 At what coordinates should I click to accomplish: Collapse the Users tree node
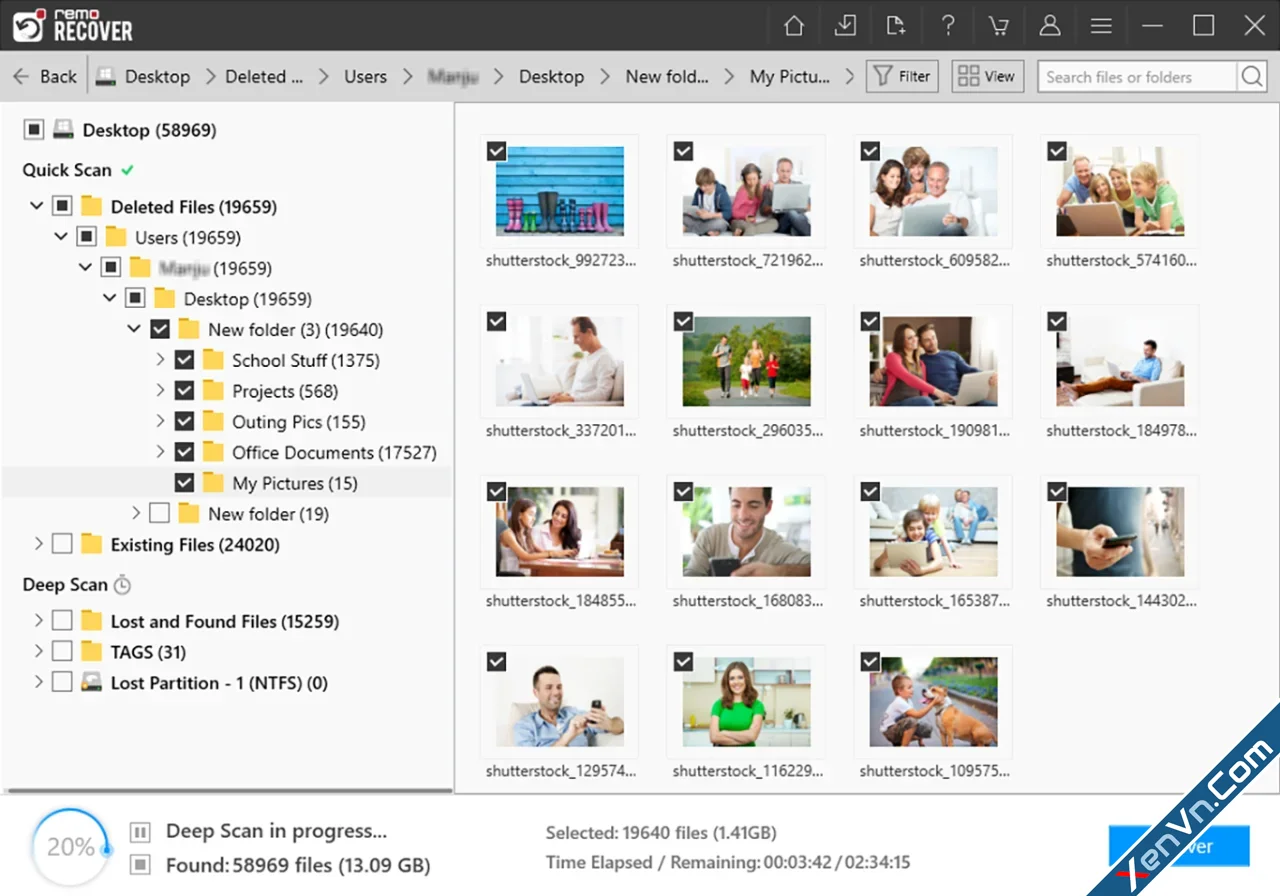coord(61,238)
